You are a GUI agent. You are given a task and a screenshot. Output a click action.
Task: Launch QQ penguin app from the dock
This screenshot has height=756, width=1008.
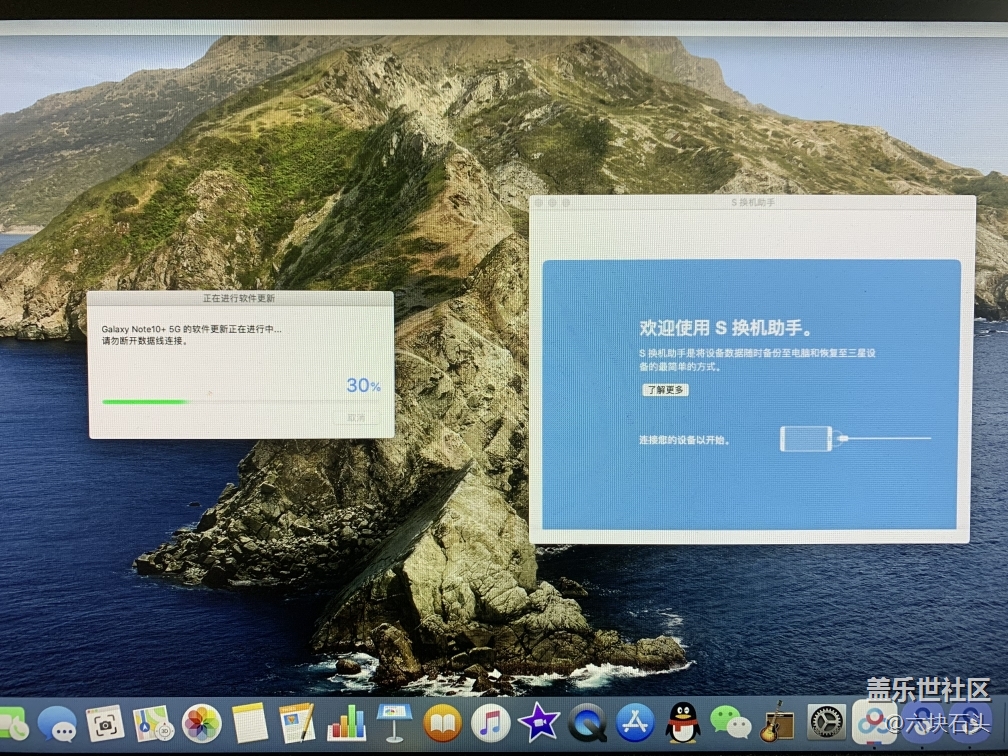click(683, 723)
